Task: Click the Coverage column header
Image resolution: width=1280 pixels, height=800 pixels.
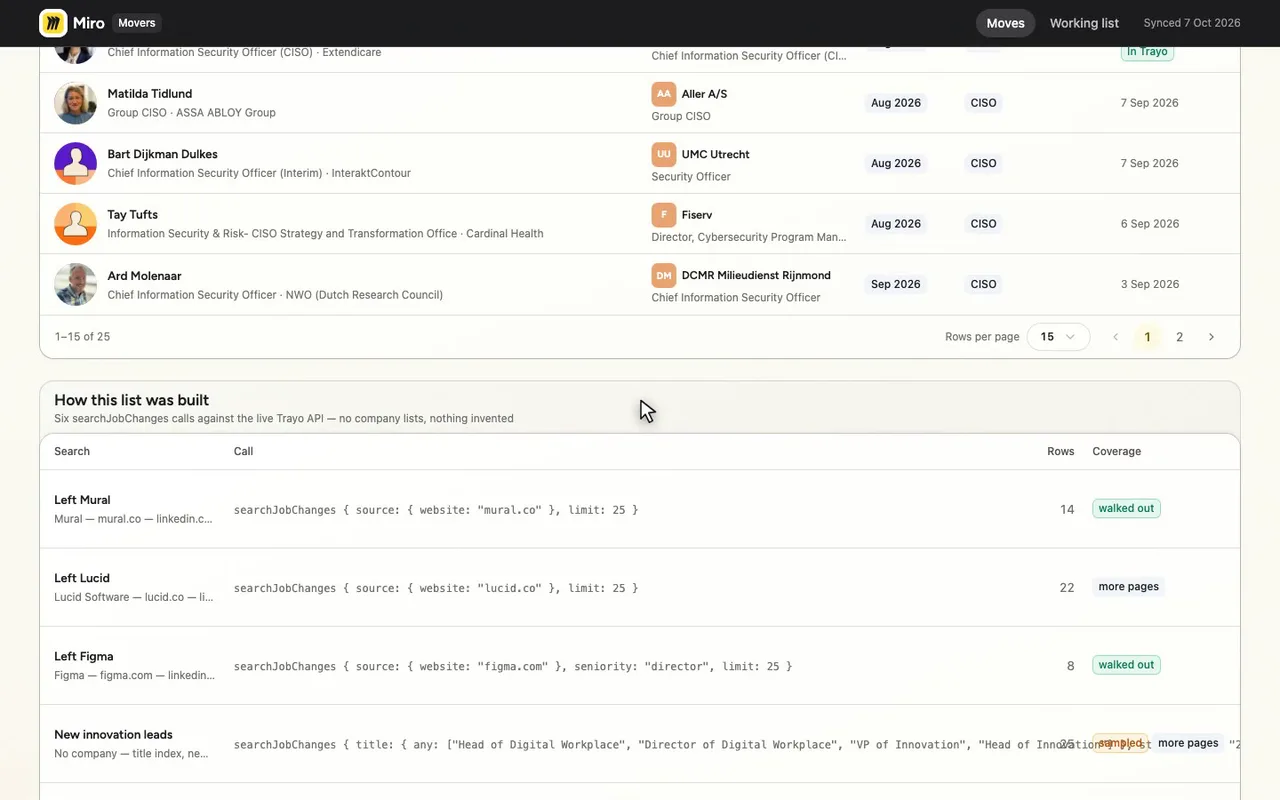Action: pyautogui.click(x=1116, y=452)
